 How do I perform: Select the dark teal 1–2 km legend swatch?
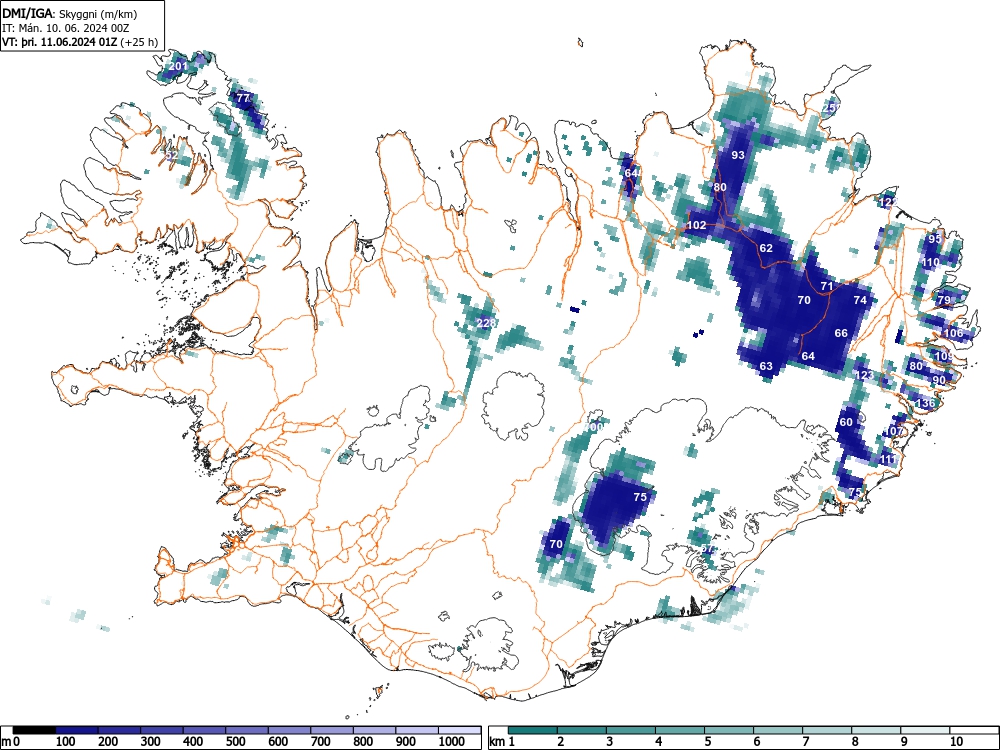click(x=533, y=730)
